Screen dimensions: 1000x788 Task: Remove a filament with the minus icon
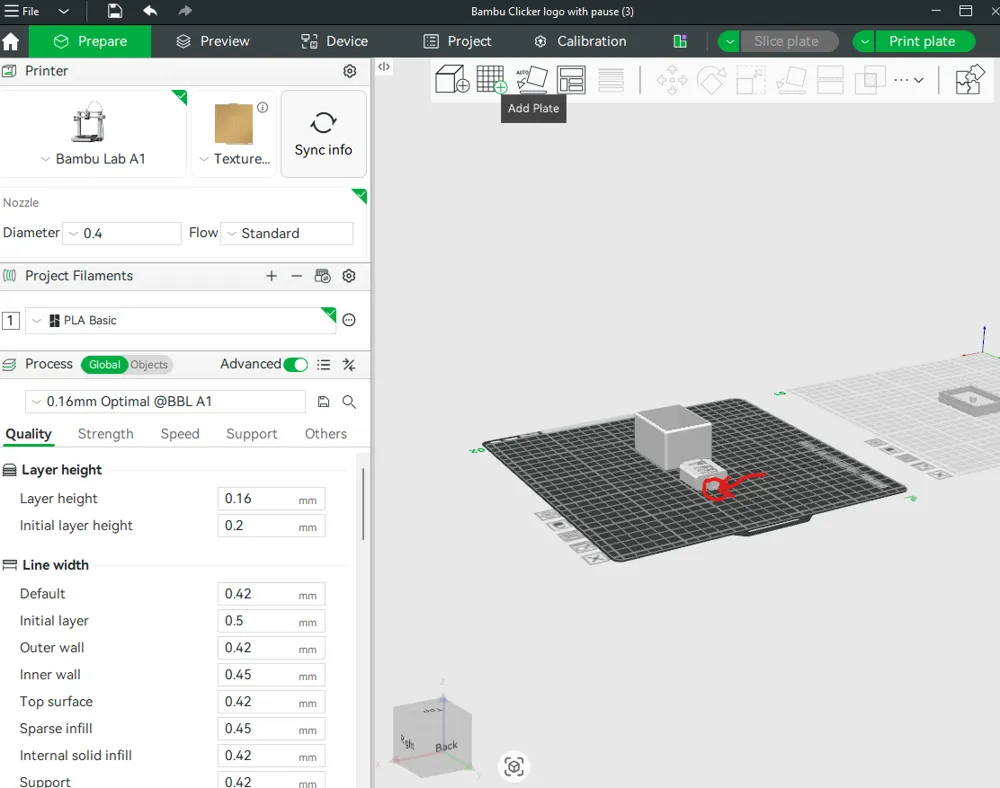(296, 276)
